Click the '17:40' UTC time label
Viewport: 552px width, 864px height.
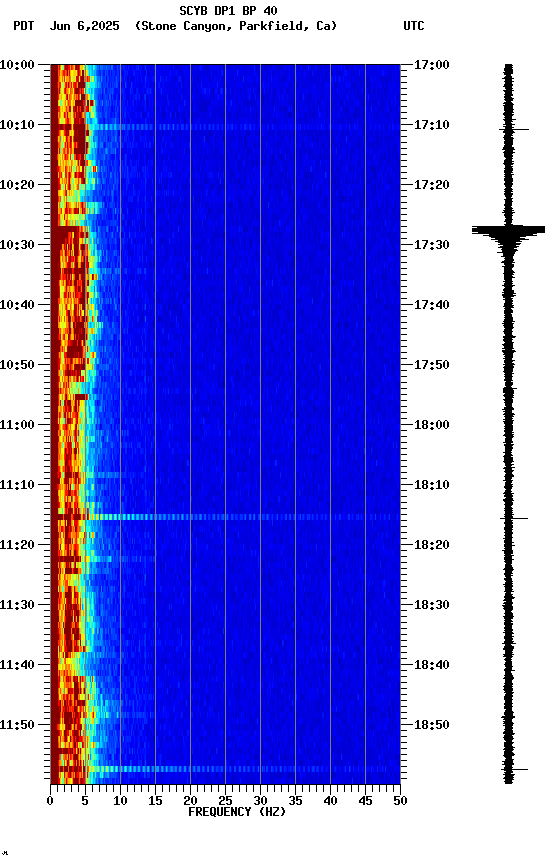click(432, 305)
